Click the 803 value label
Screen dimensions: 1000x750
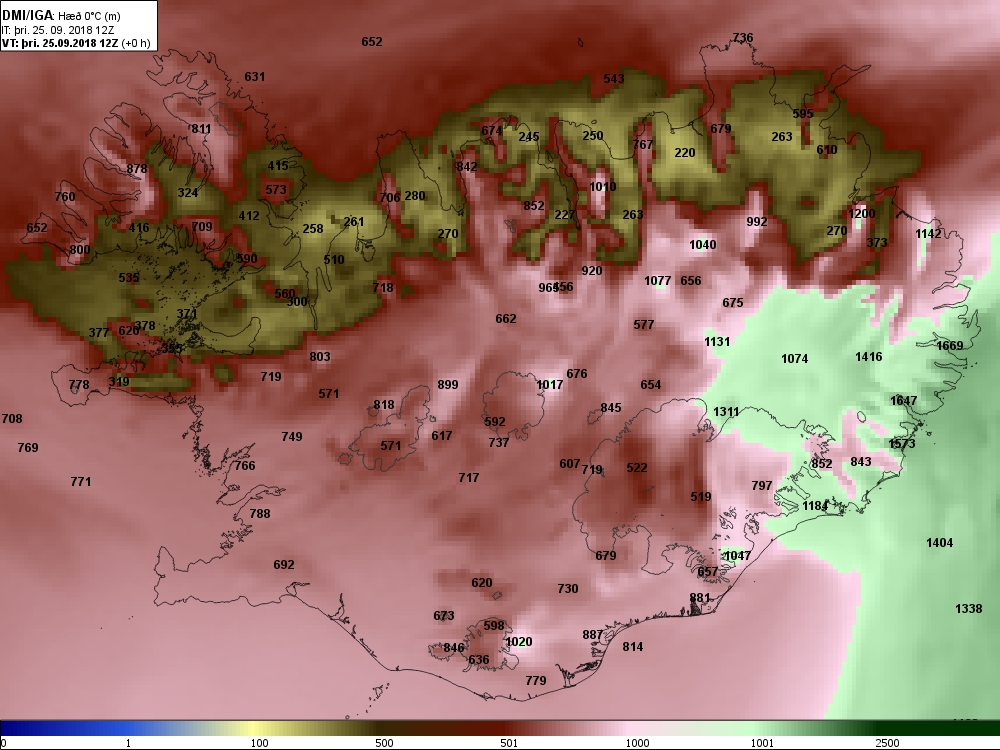point(320,357)
